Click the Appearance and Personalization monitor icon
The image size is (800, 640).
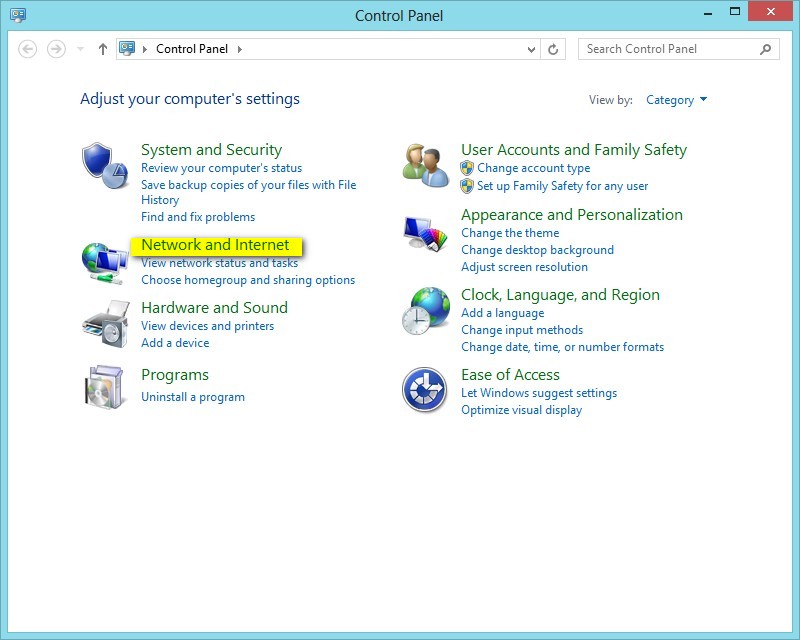(x=425, y=234)
